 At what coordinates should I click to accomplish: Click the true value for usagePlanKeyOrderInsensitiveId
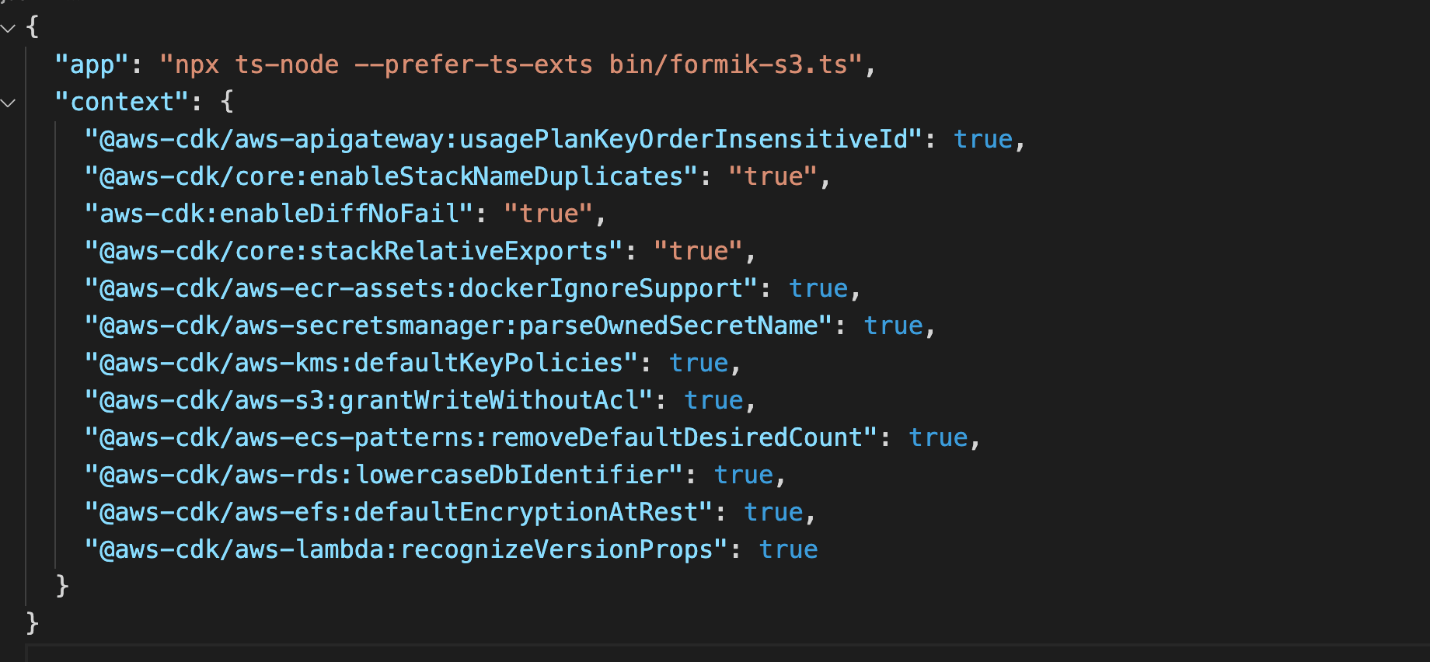[984, 139]
